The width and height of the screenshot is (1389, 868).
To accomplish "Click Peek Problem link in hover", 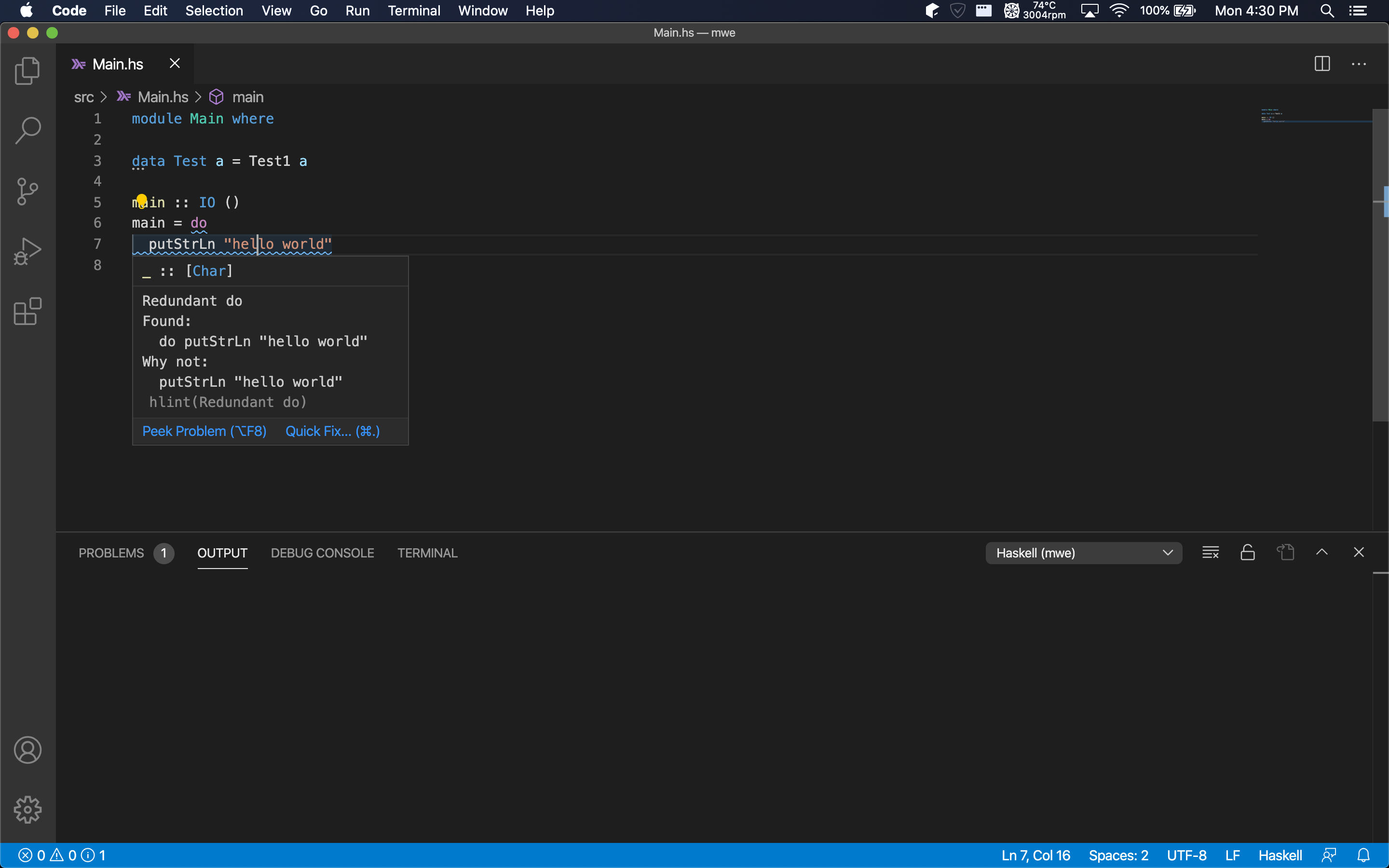I will coord(204,431).
